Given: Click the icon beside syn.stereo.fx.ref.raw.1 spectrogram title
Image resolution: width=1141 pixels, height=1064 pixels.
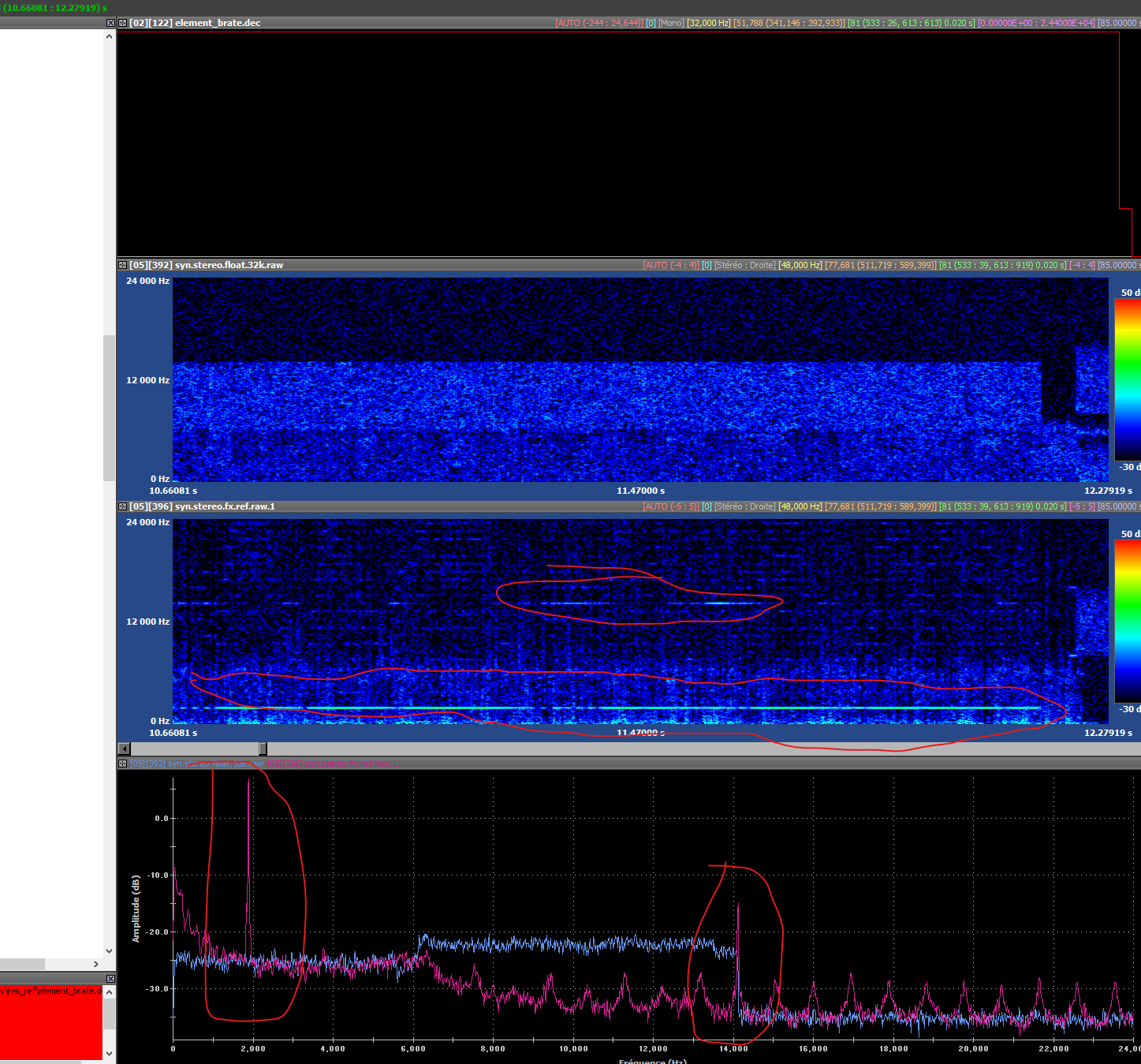Looking at the screenshot, I should coord(123,506).
